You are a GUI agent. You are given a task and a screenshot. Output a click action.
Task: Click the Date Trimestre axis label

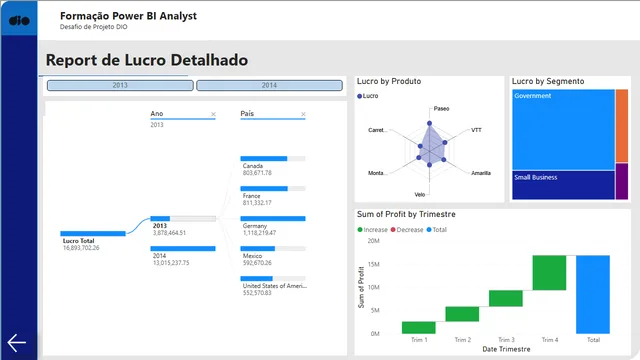click(506, 349)
